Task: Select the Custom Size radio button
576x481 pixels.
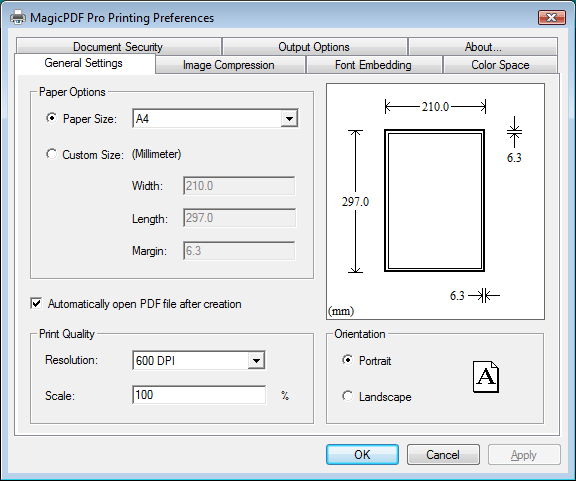Action: (x=51, y=154)
